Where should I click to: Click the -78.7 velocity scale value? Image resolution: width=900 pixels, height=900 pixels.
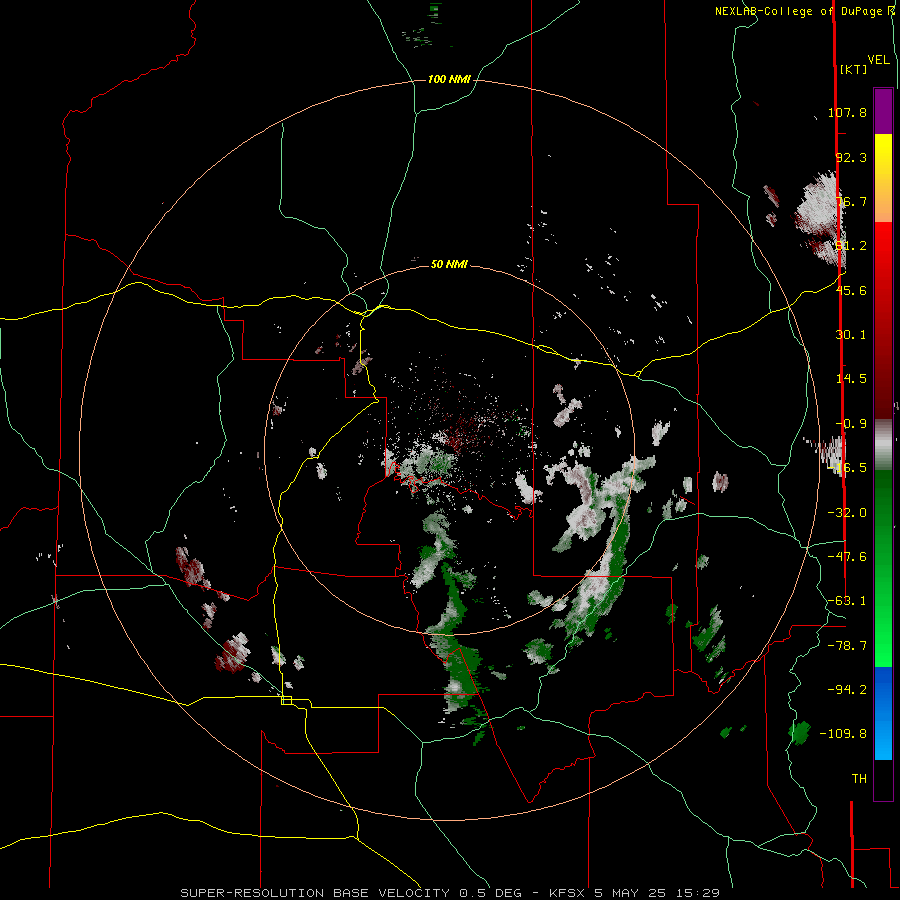coord(847,646)
